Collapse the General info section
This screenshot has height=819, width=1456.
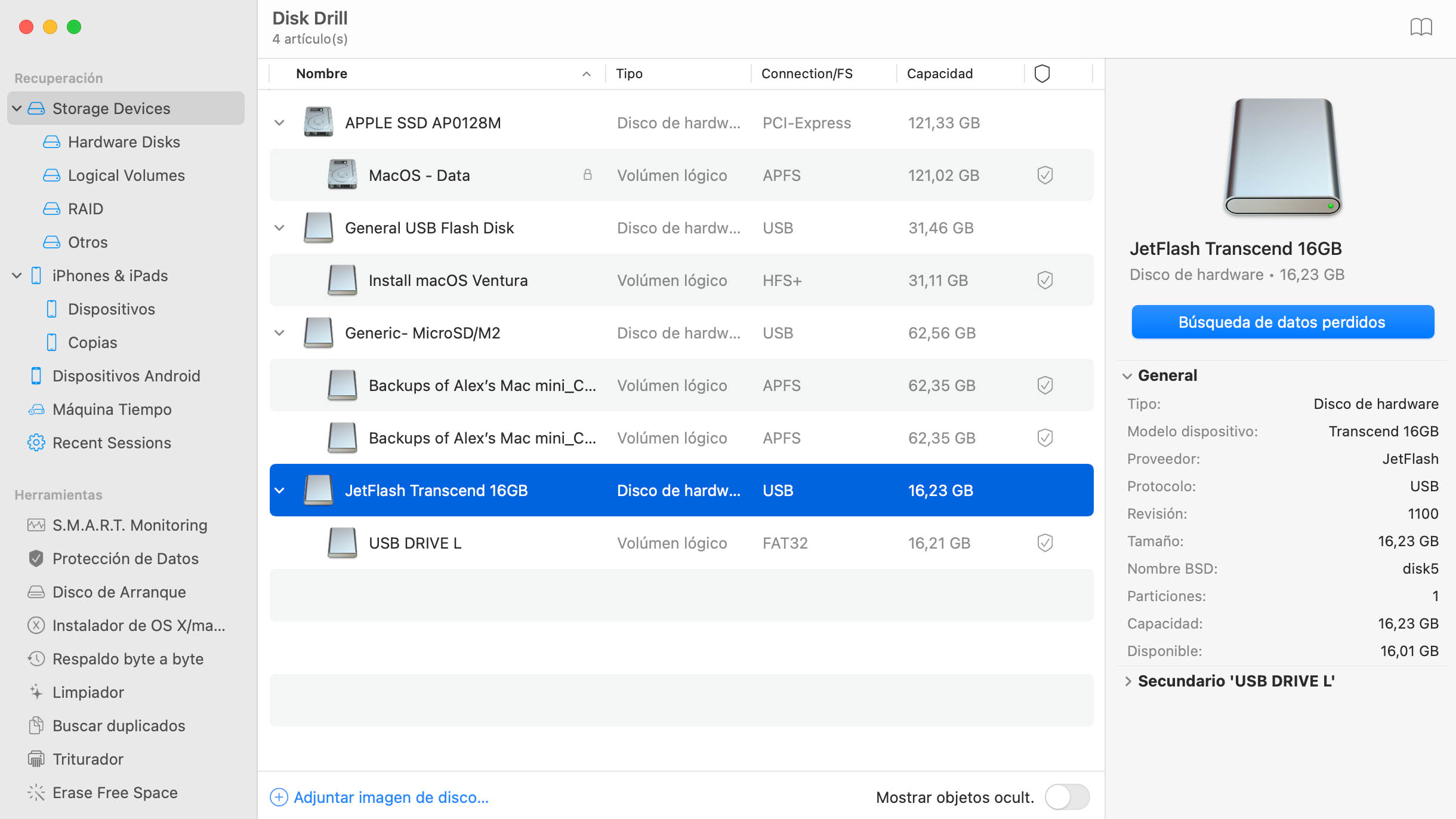click(1127, 375)
